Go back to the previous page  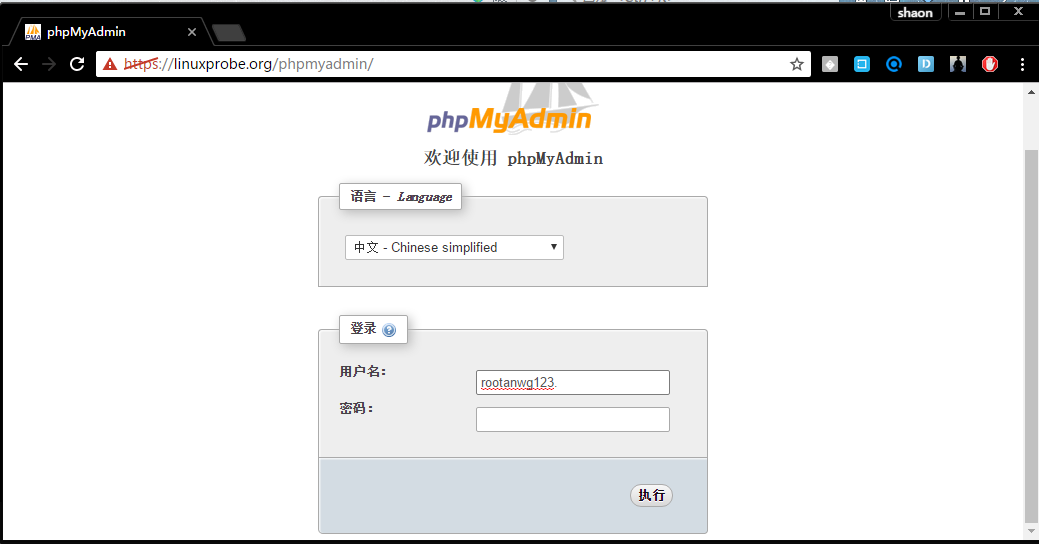pyautogui.click(x=21, y=64)
